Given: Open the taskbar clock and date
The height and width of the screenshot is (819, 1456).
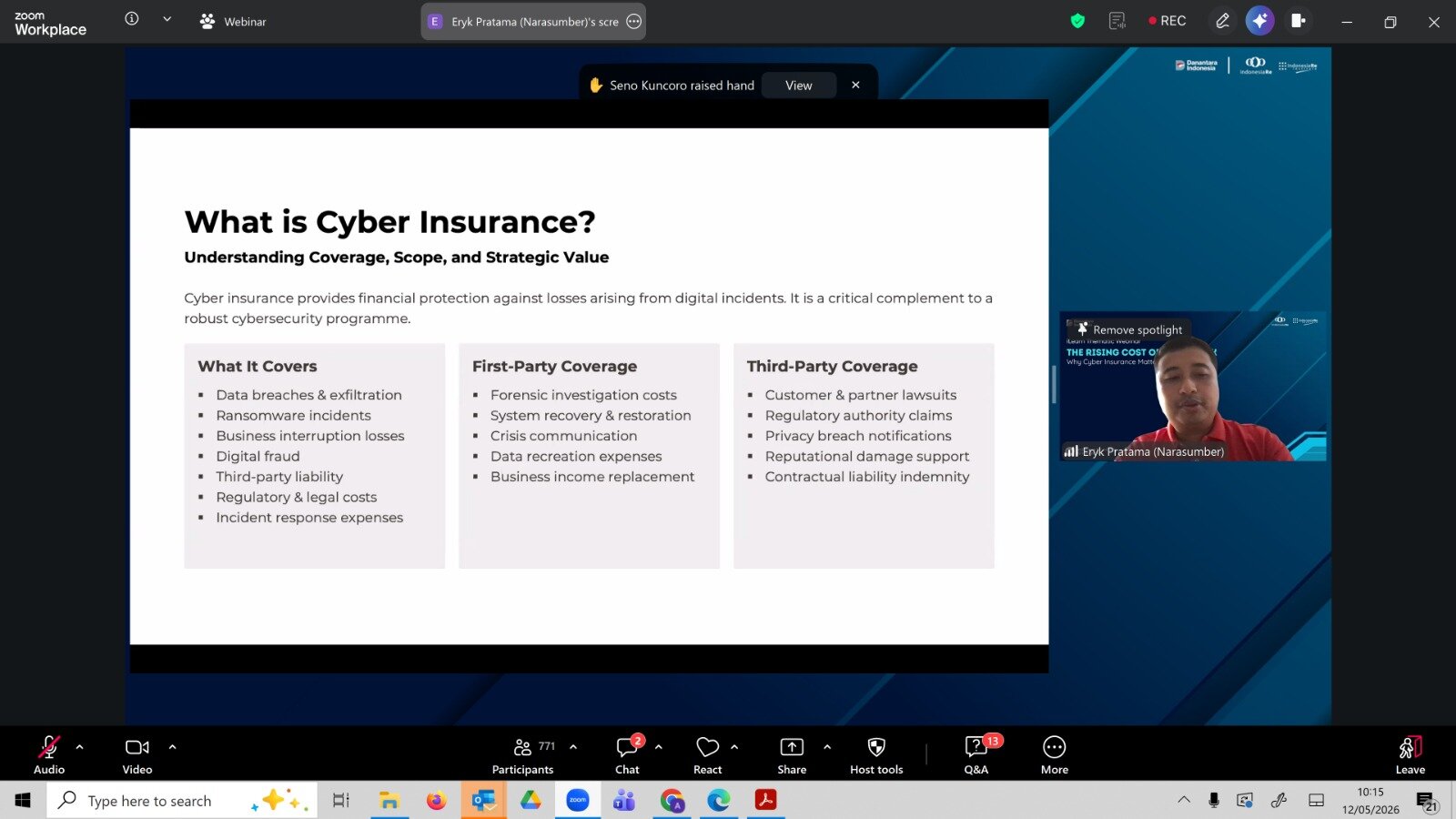Looking at the screenshot, I should click(1370, 801).
